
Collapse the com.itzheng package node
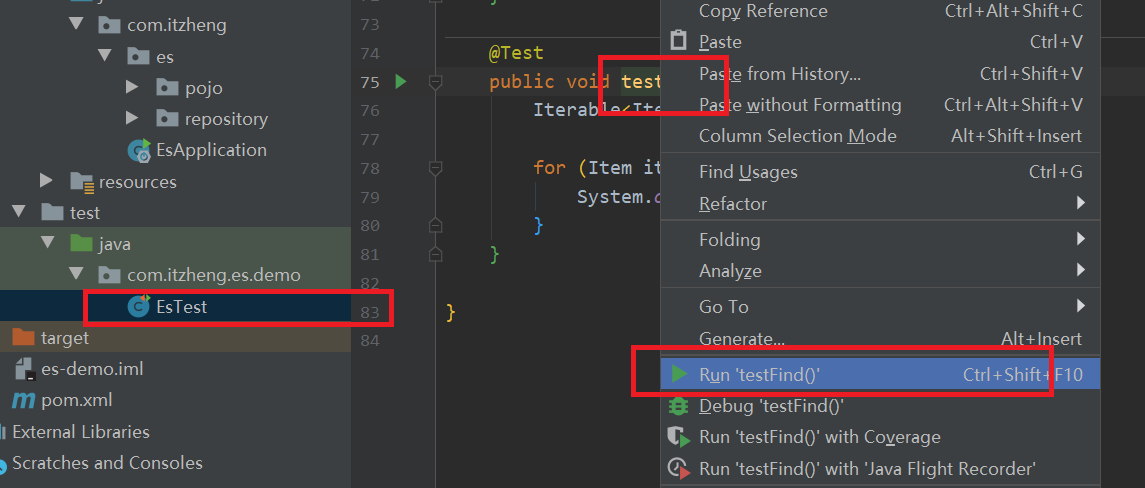pyautogui.click(x=76, y=24)
